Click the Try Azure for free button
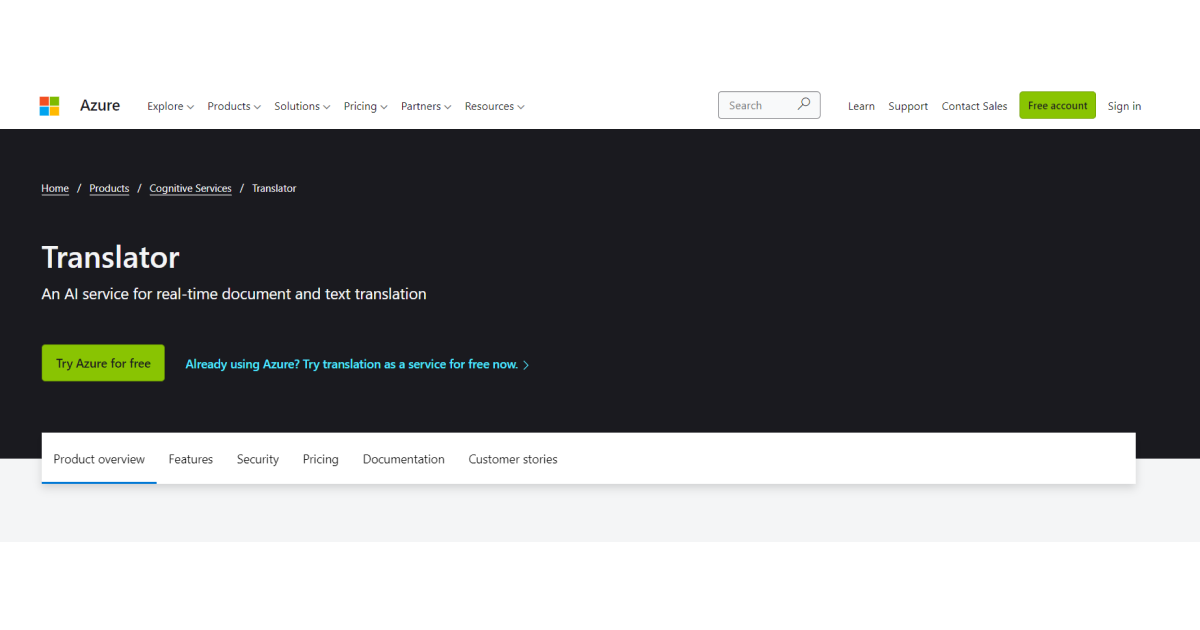 click(x=103, y=363)
